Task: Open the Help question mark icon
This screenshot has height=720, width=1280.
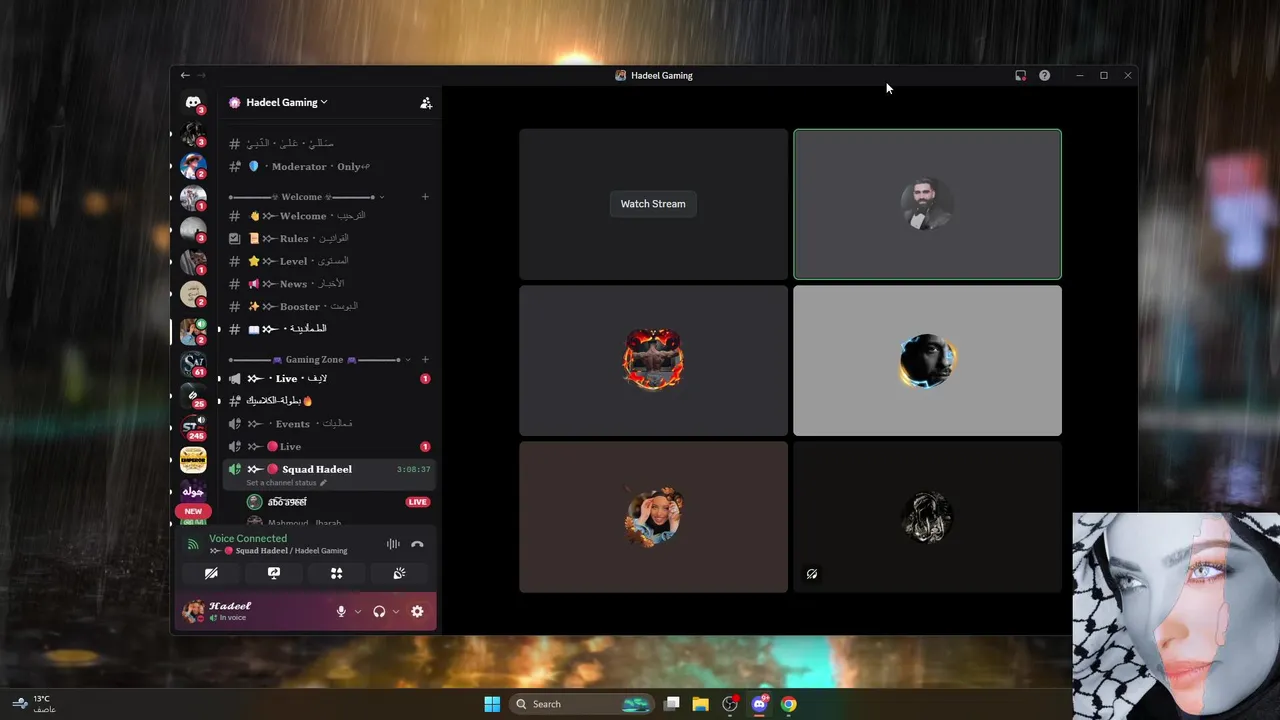Action: pyautogui.click(x=1044, y=75)
